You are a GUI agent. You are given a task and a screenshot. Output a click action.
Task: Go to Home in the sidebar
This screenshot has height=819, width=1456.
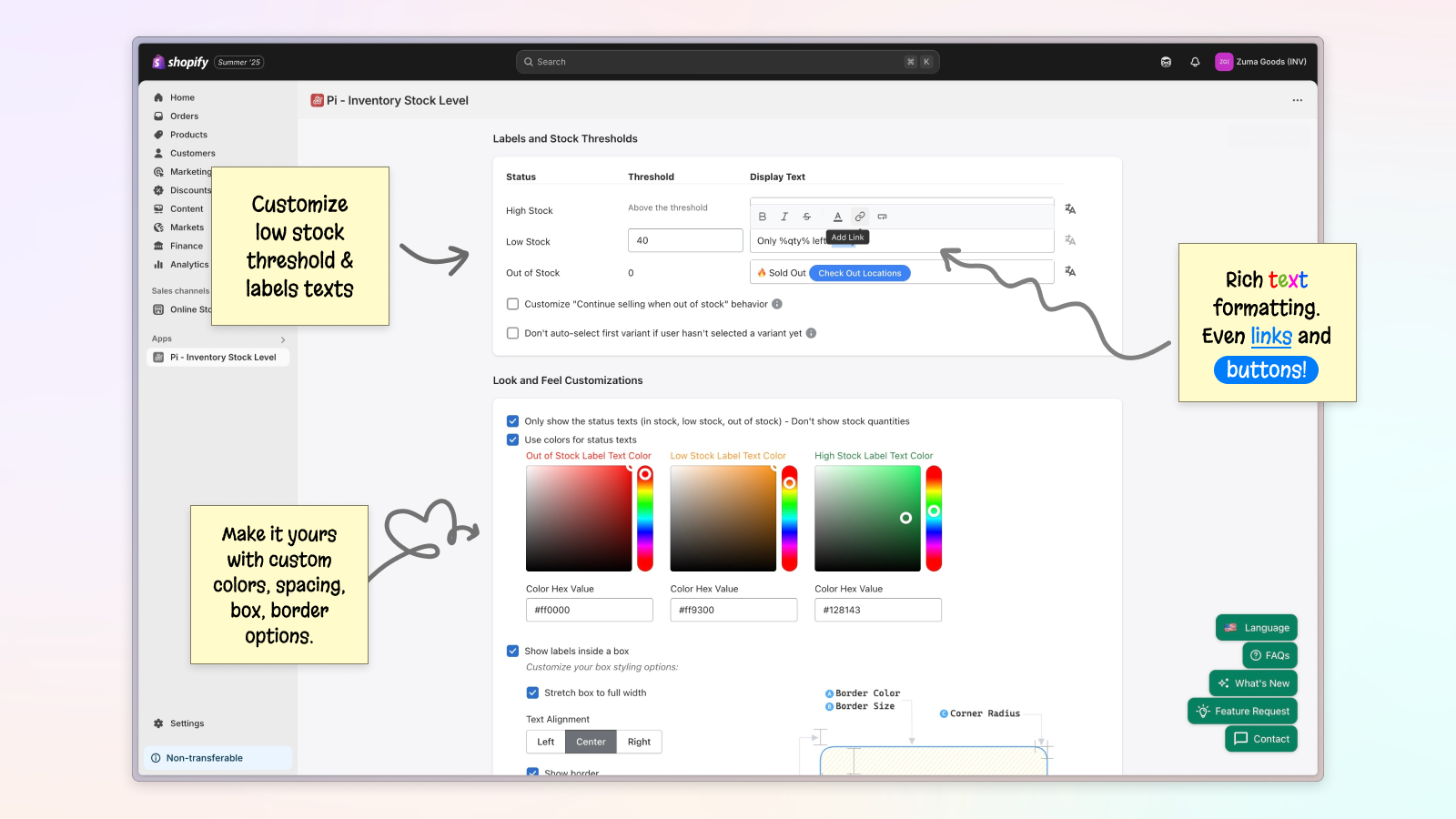tap(182, 97)
